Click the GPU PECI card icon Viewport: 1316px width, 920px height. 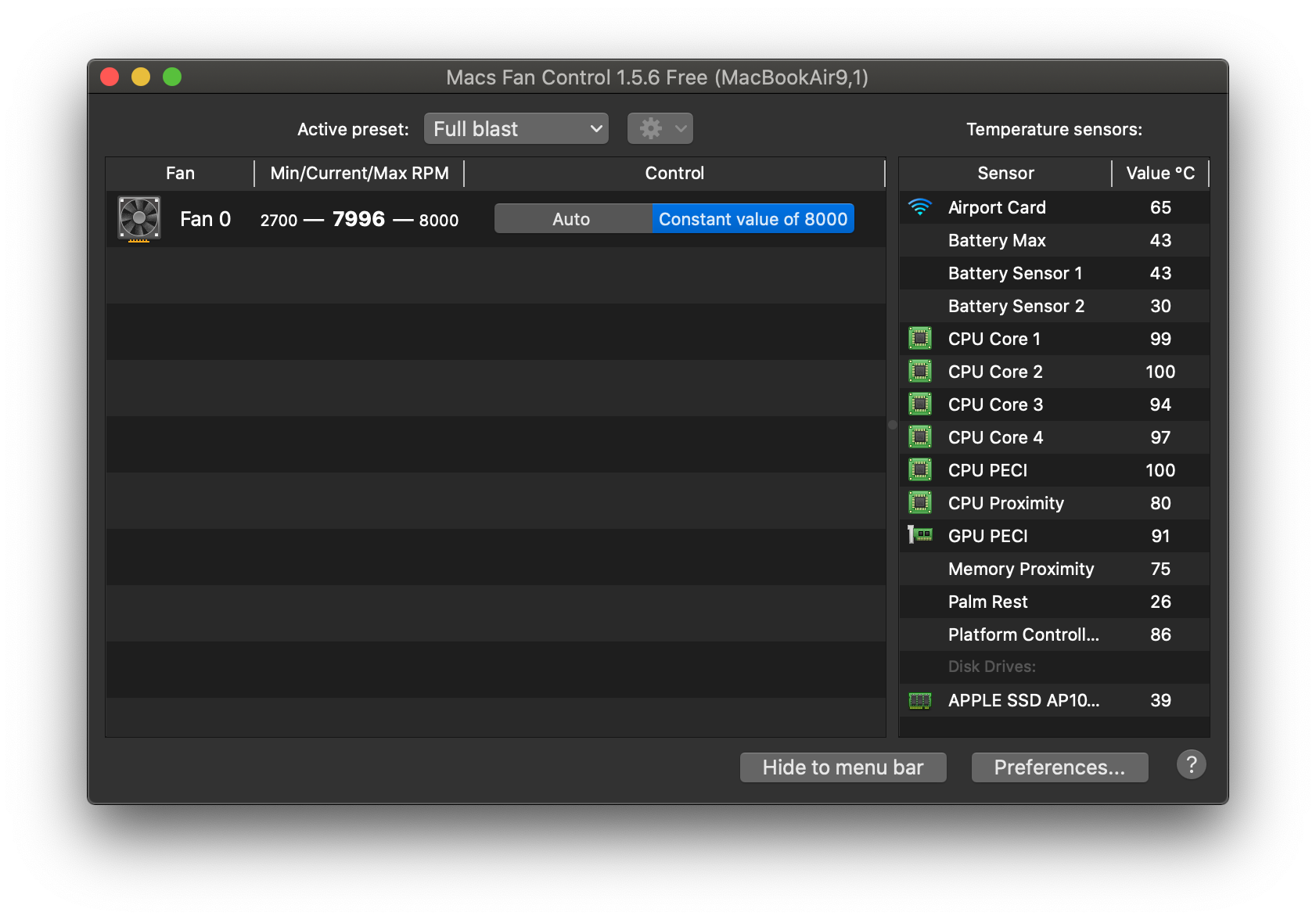[x=920, y=535]
